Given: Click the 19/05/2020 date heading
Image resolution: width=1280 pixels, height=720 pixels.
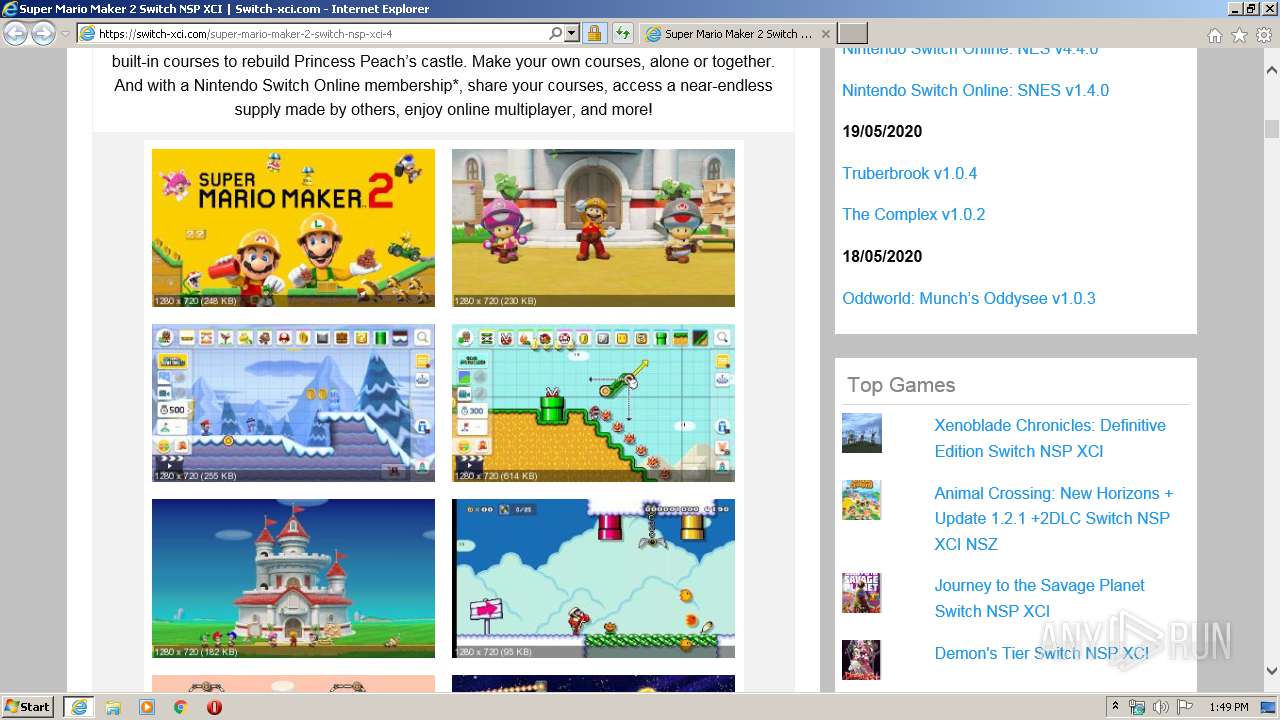Looking at the screenshot, I should (x=882, y=131).
